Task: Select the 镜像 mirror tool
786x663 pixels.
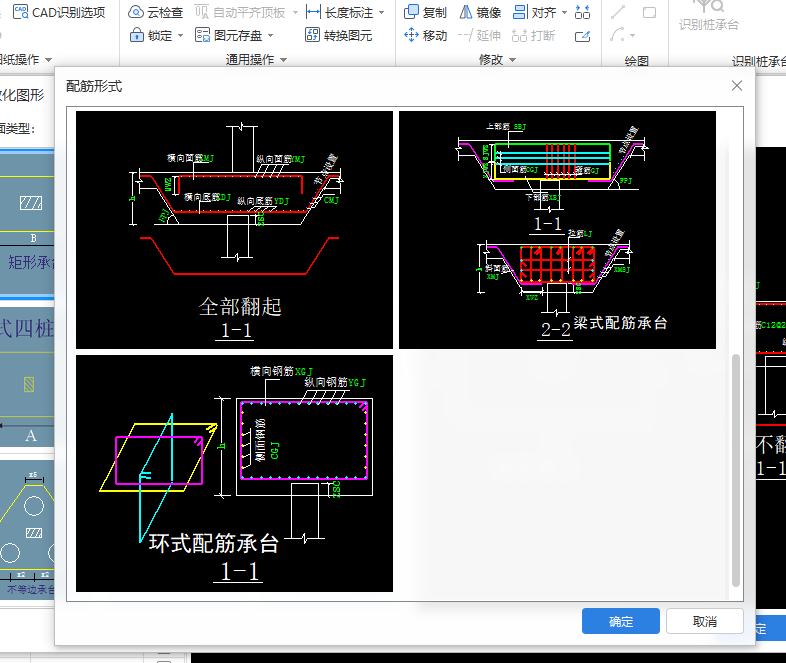Action: click(480, 12)
